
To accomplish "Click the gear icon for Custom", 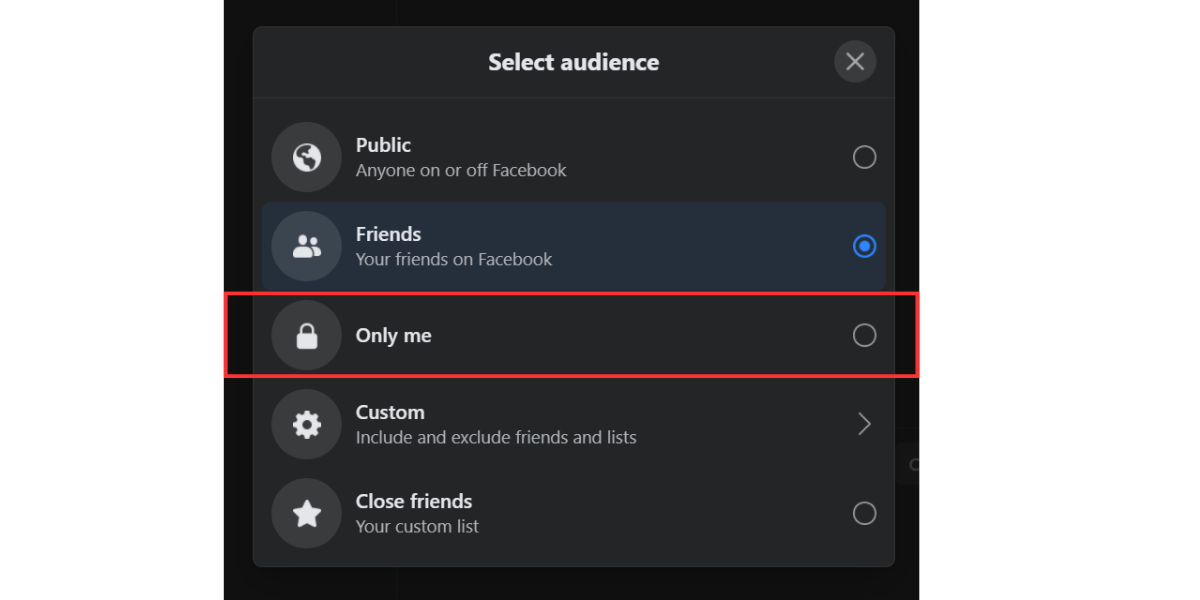I will click(306, 424).
